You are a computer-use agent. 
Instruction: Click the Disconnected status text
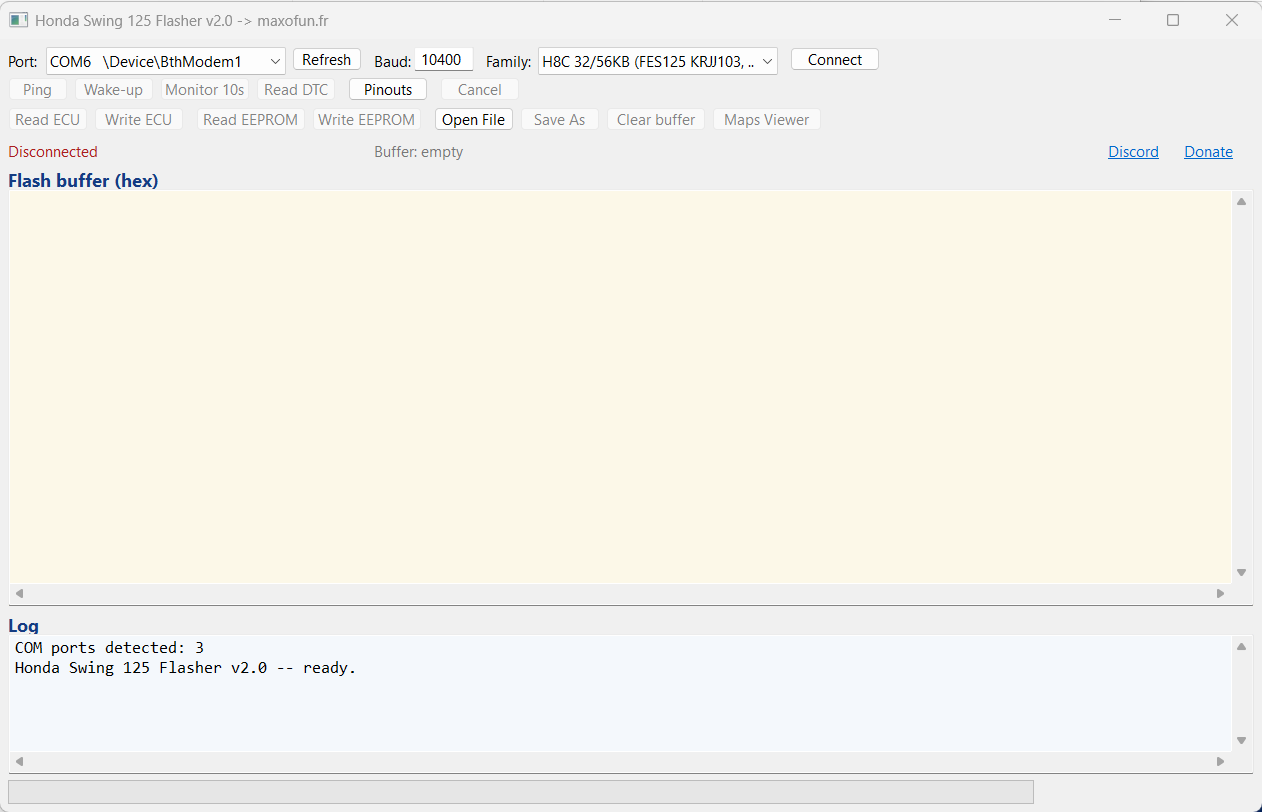click(x=53, y=152)
